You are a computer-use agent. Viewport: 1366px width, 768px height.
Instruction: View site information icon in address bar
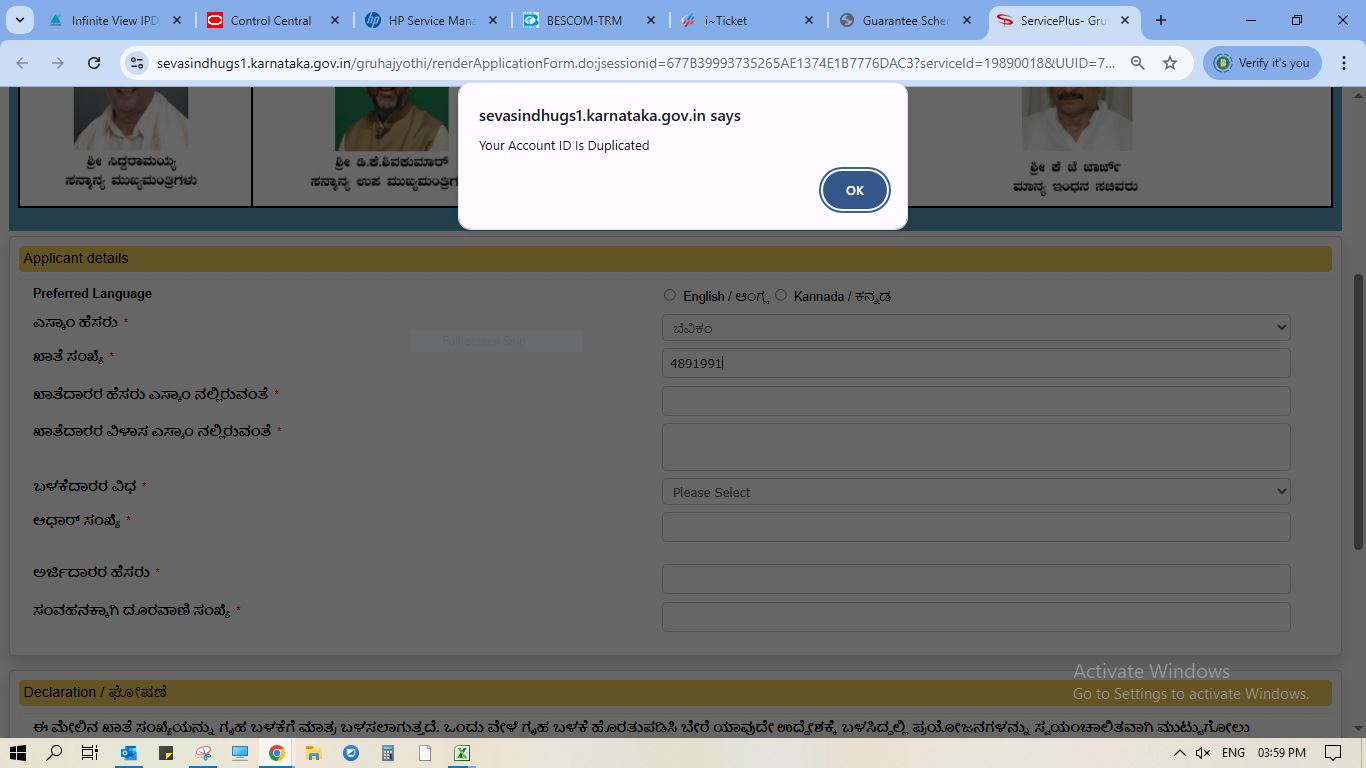point(137,63)
